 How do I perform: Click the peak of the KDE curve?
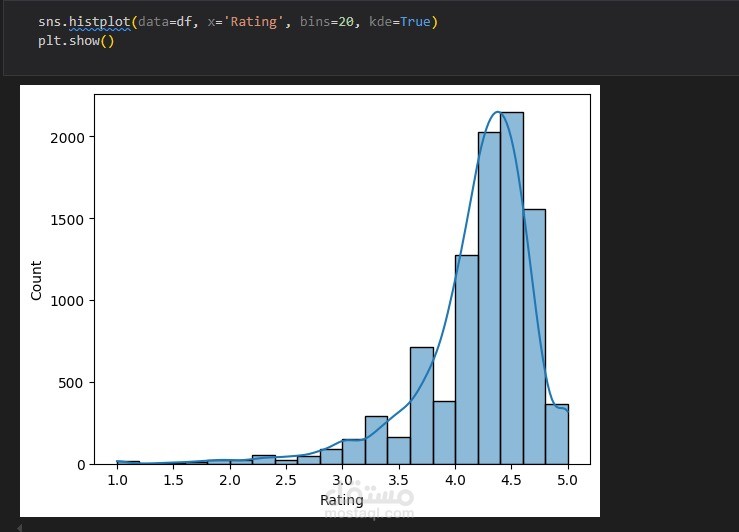pyautogui.click(x=498, y=112)
